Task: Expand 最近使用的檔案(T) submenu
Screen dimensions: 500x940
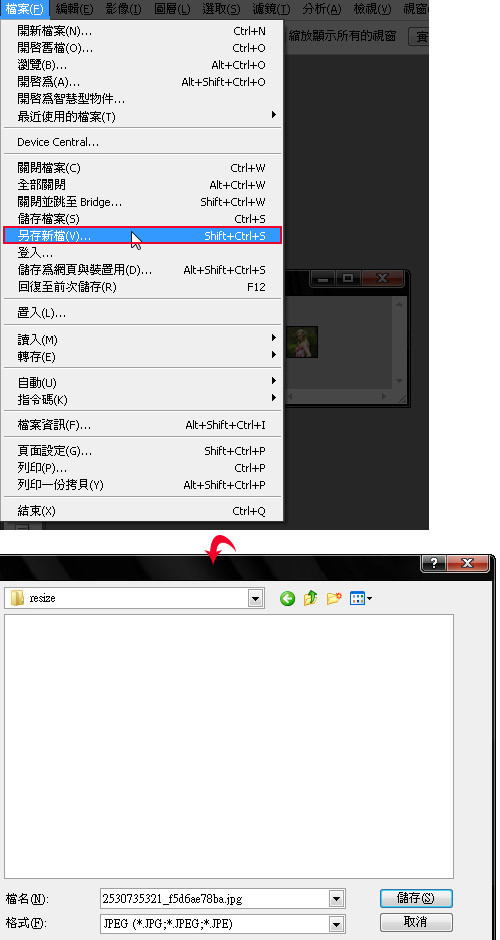Action: coord(142,116)
